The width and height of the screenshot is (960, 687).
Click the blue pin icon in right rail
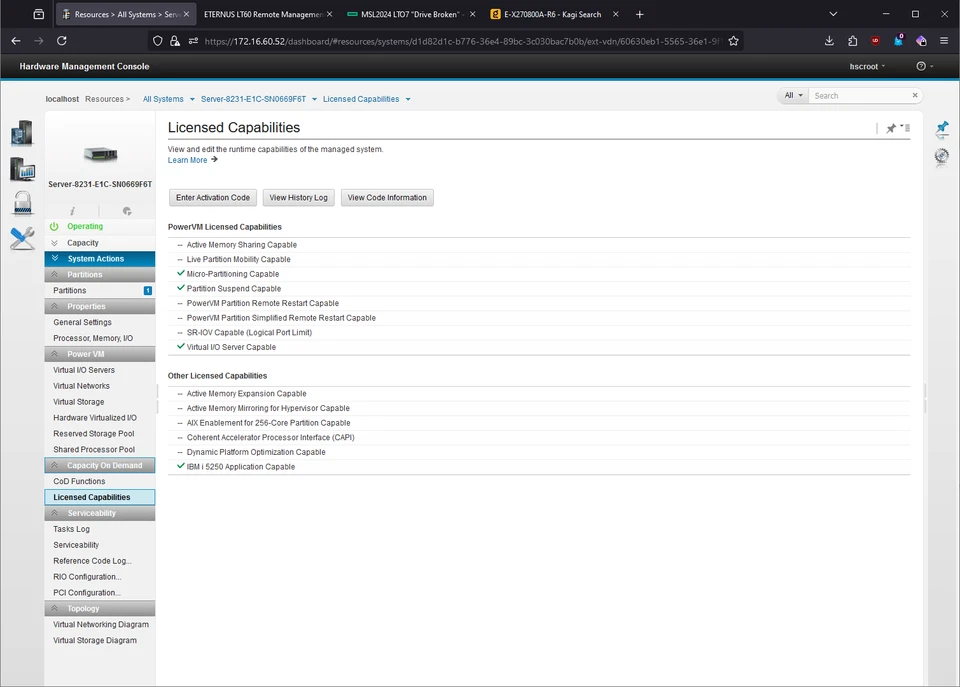(x=942, y=129)
